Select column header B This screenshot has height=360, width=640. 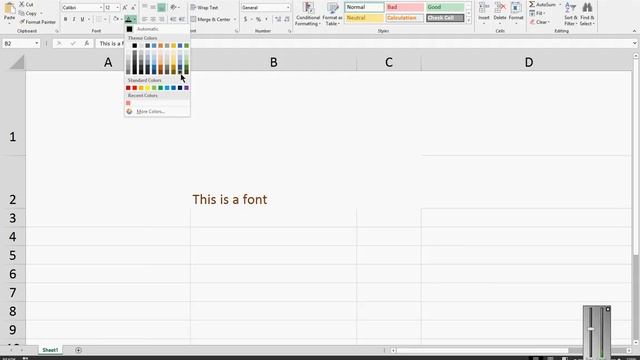(273, 62)
